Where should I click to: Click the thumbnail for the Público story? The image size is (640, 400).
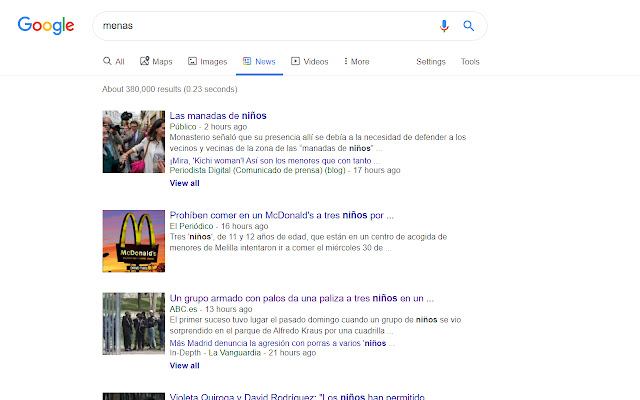(x=134, y=142)
